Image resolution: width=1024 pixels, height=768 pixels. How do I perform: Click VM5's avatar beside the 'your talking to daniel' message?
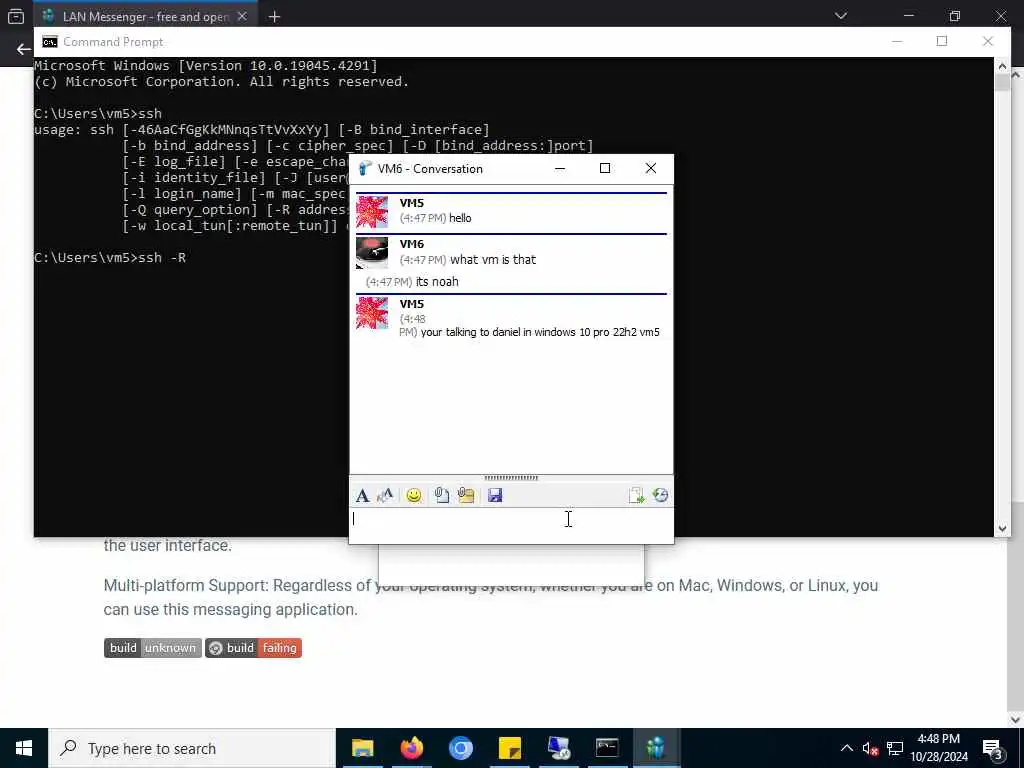click(372, 313)
